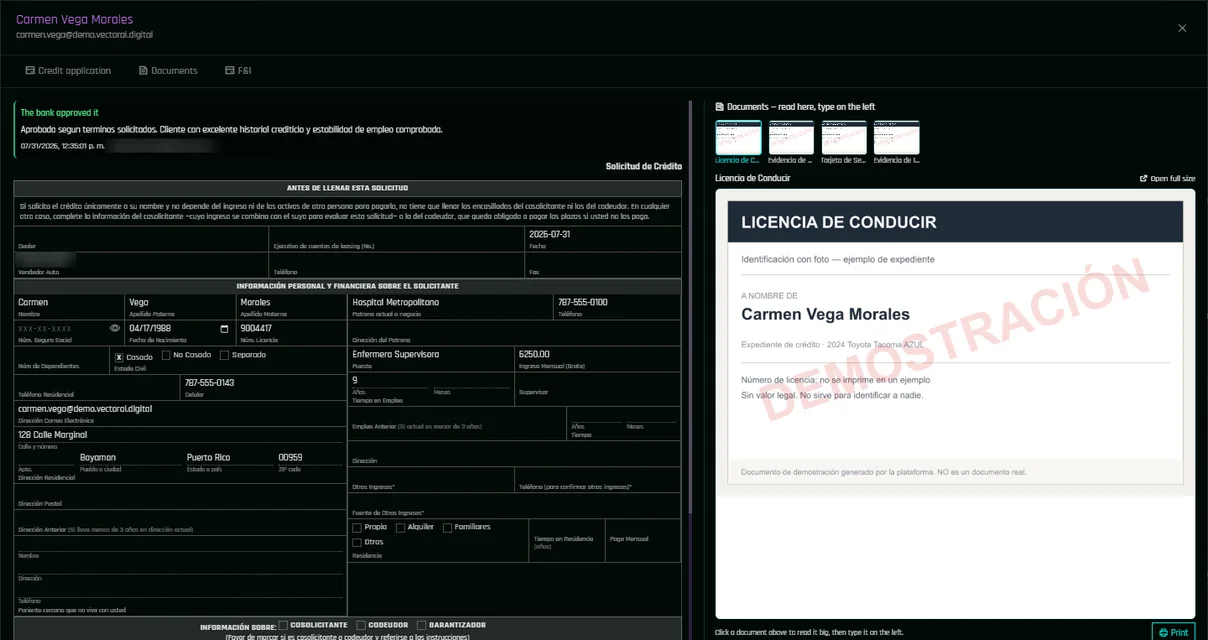Viewport: 1208px width, 640px height.
Task: Edit the ZIP code field 00959
Action: tap(310, 457)
